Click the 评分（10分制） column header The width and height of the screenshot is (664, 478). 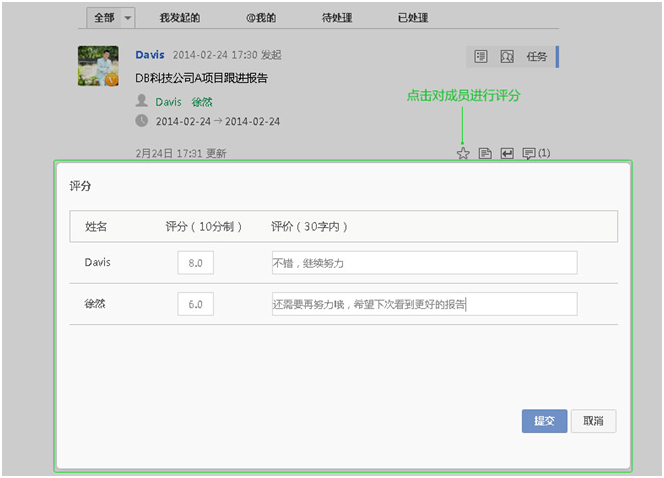point(204,227)
